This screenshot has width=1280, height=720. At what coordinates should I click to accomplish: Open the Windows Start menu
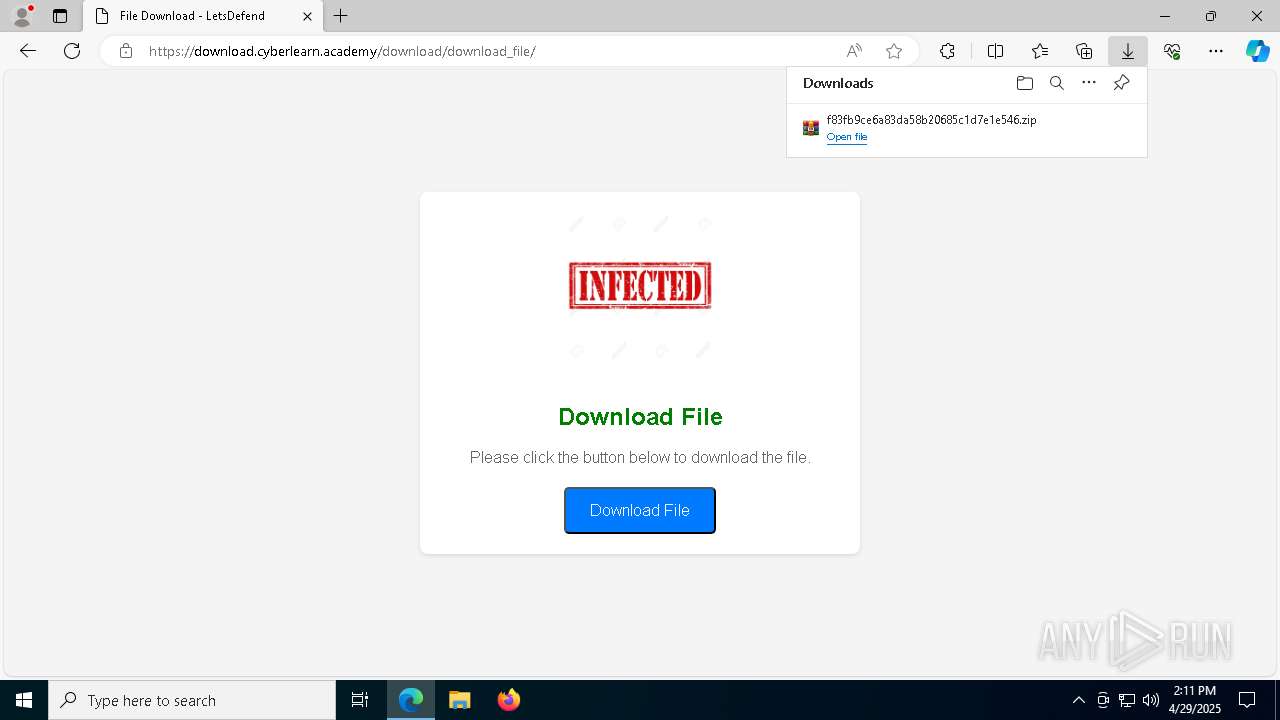24,700
